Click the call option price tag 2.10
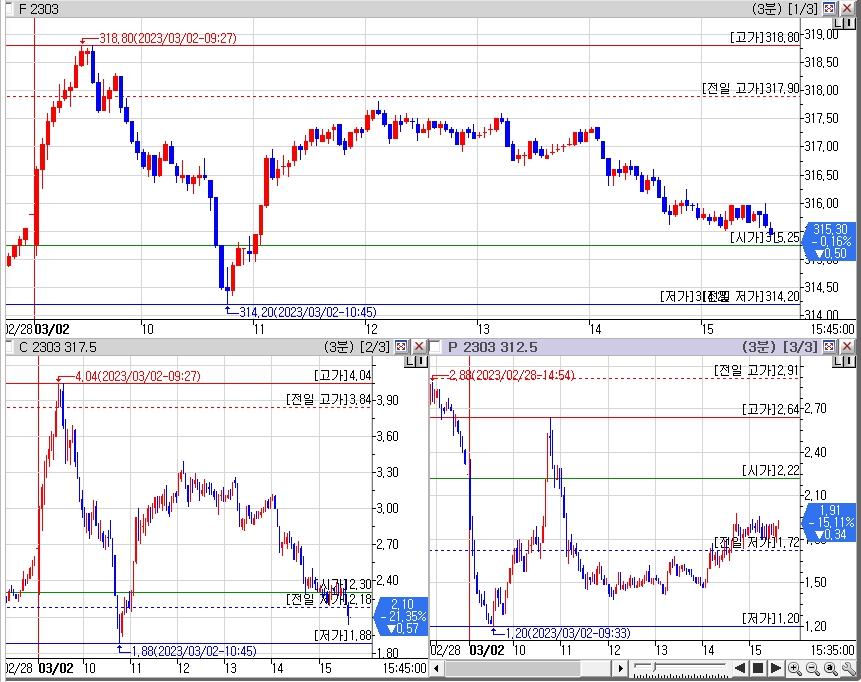 401,616
